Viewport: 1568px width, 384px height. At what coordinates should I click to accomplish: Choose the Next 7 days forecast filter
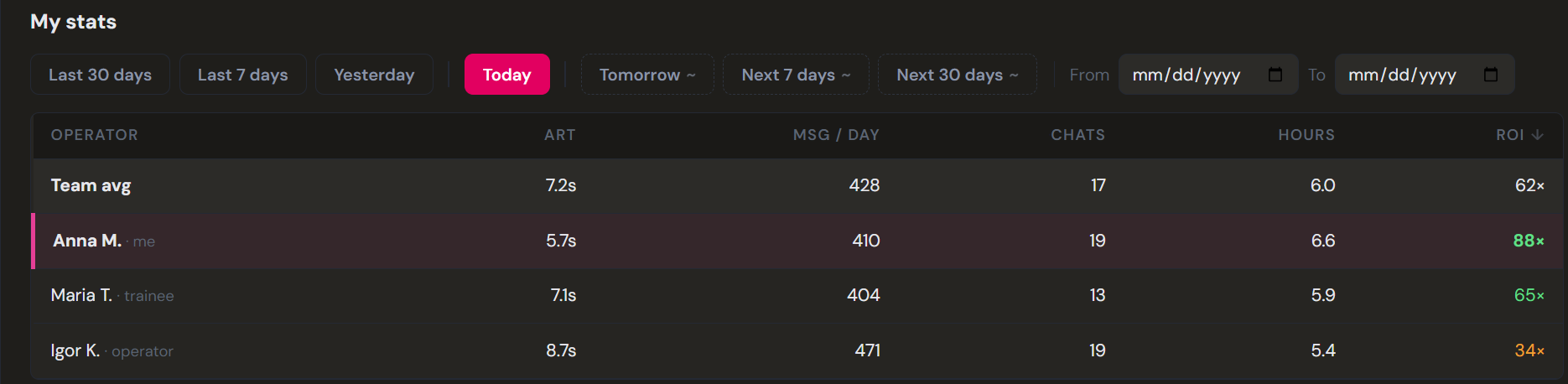(796, 75)
